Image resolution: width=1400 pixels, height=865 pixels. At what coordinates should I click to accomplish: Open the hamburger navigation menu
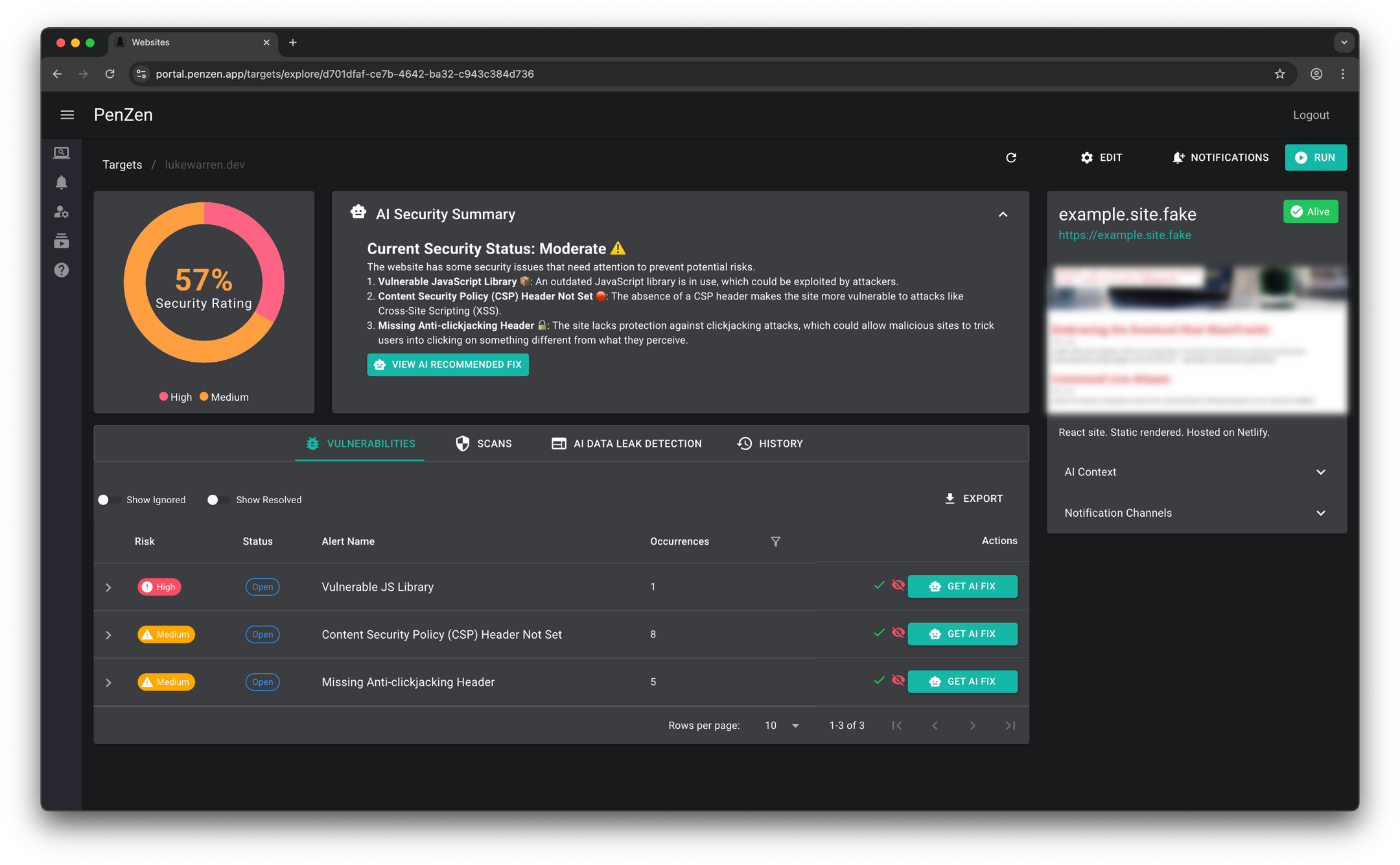click(x=67, y=115)
